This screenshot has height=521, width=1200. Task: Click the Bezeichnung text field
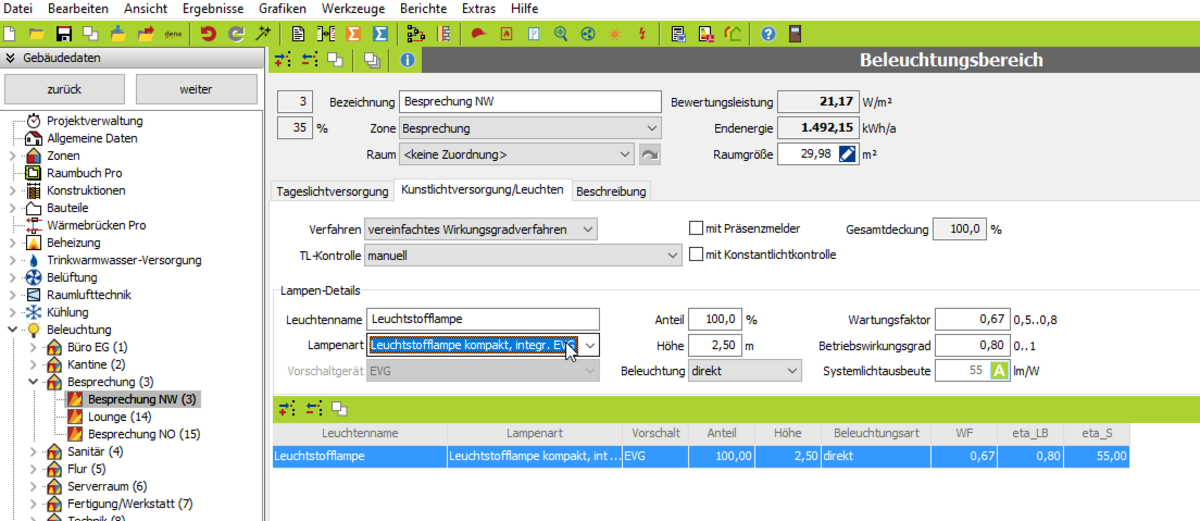(x=530, y=102)
